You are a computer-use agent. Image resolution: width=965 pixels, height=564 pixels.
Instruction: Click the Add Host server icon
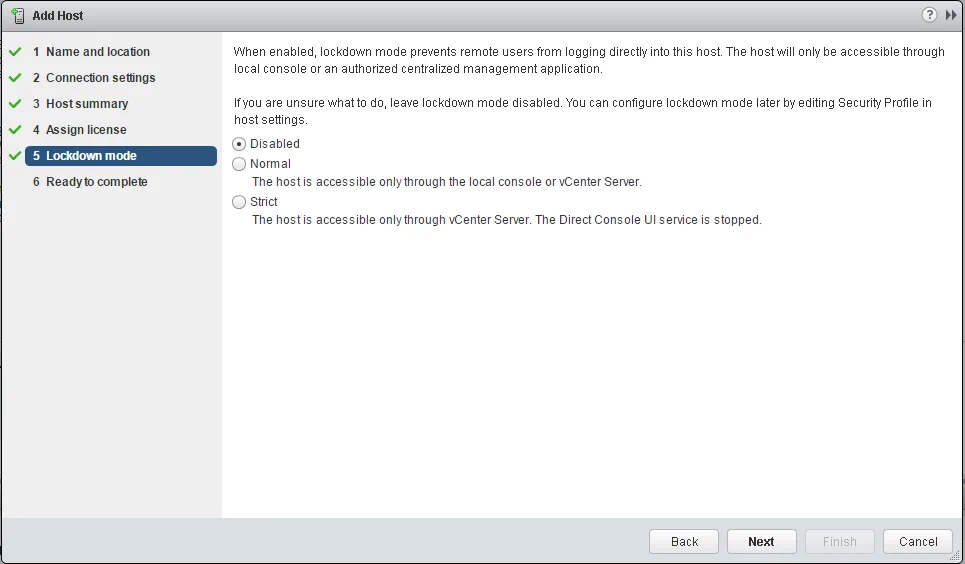[17, 15]
